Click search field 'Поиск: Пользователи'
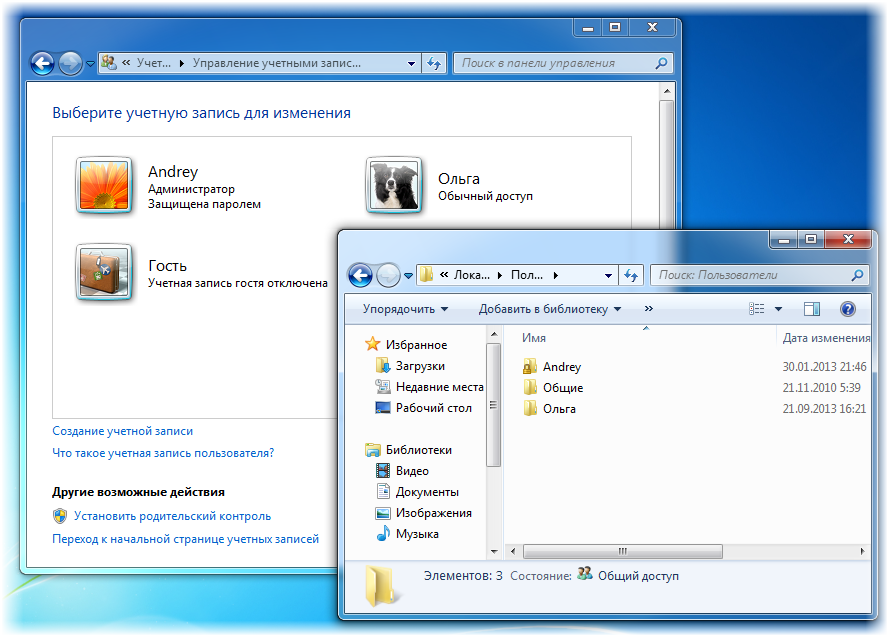Screen dimensions: 889x637 coord(760,275)
